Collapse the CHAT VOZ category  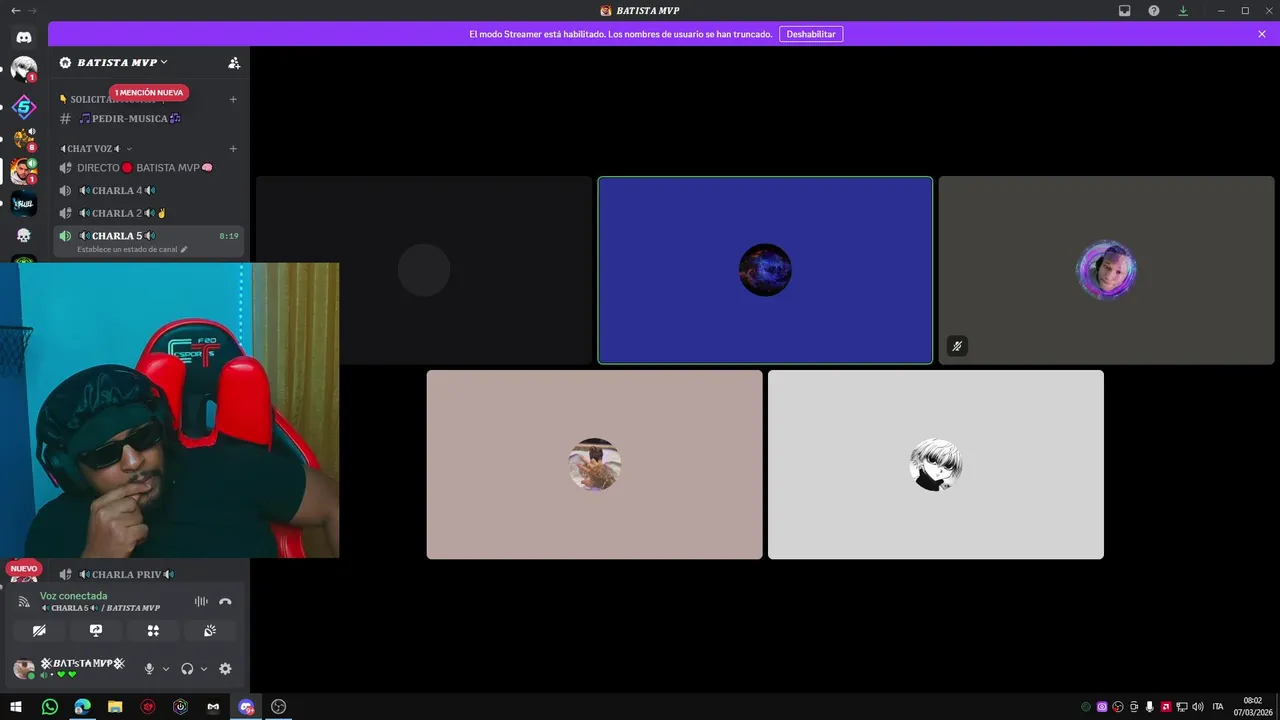[95, 149]
